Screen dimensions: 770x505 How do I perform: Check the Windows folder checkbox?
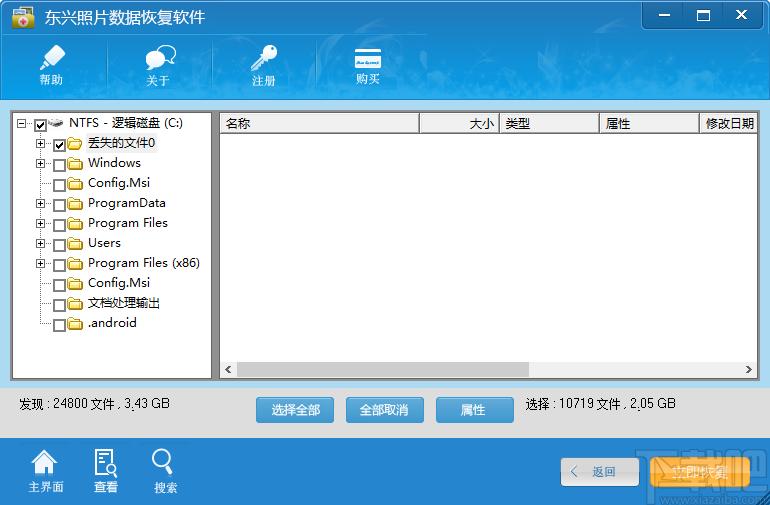point(59,165)
